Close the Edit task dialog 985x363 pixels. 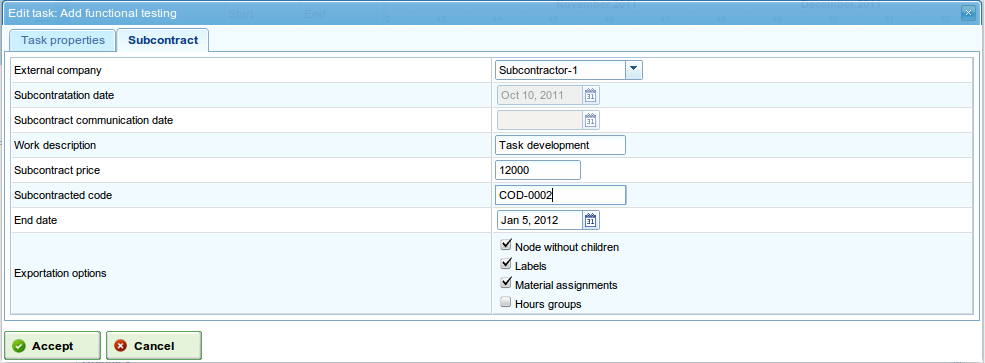point(967,13)
